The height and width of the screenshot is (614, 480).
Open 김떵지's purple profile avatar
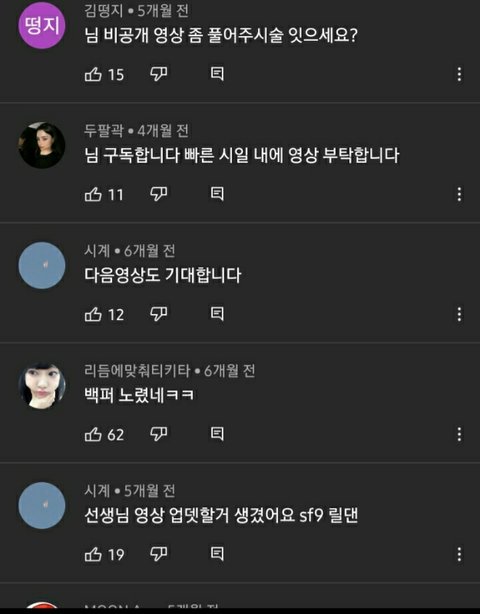(x=42, y=25)
